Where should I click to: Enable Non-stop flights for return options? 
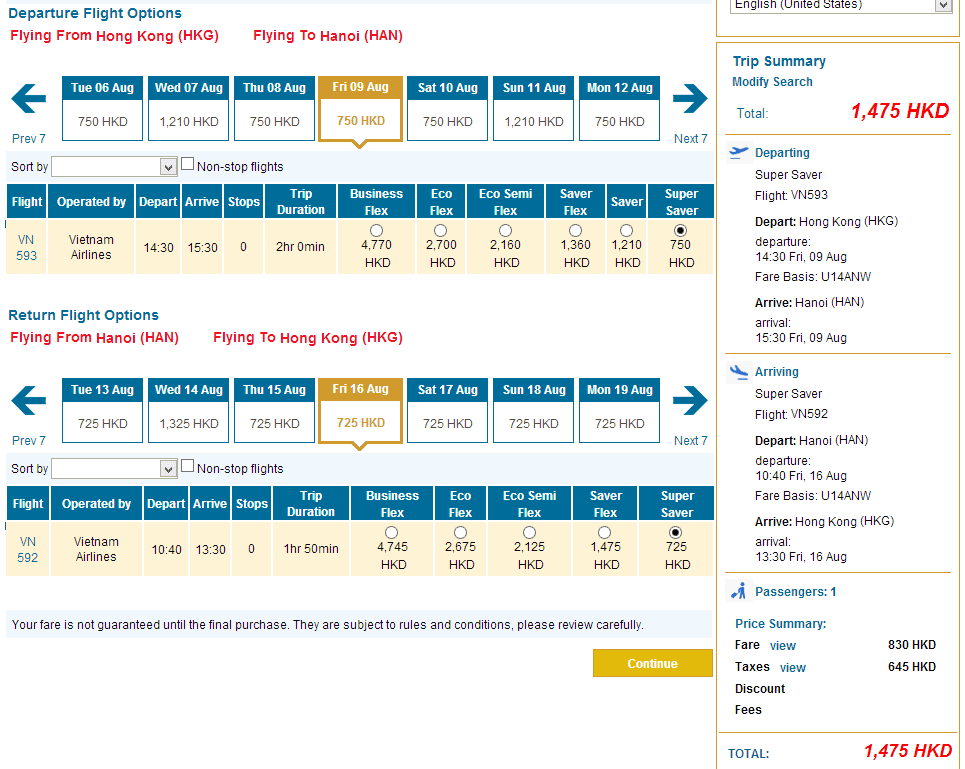(x=187, y=466)
